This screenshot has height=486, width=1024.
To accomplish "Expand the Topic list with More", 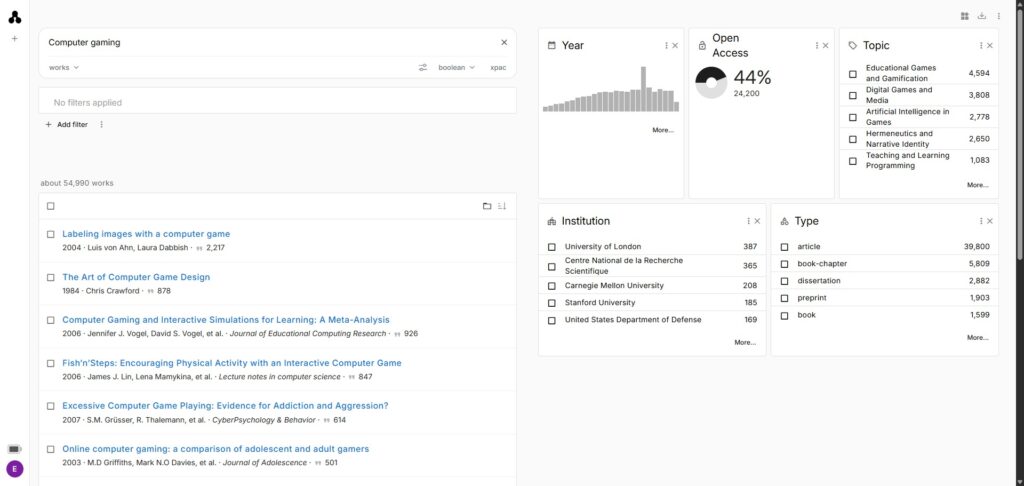I will [978, 186].
